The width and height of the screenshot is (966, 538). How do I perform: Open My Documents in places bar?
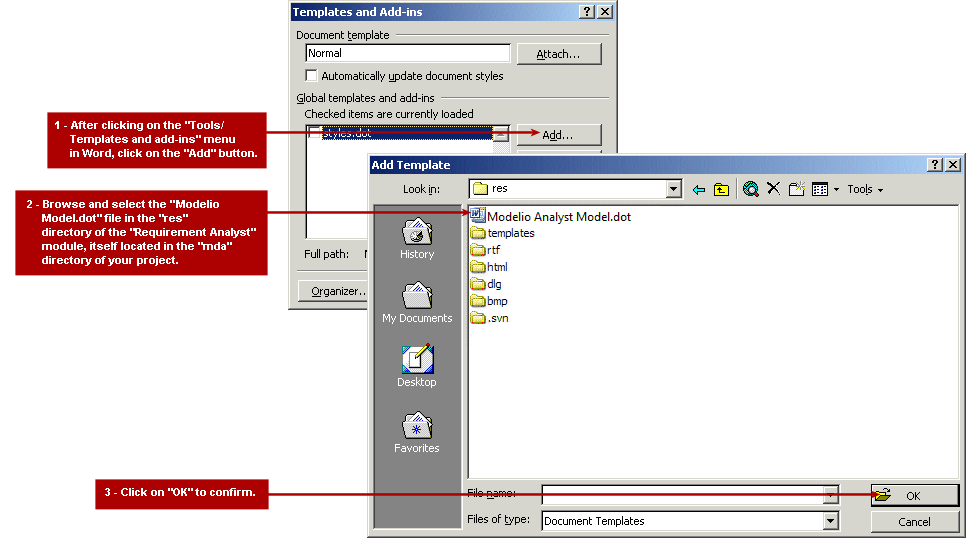pyautogui.click(x=417, y=303)
